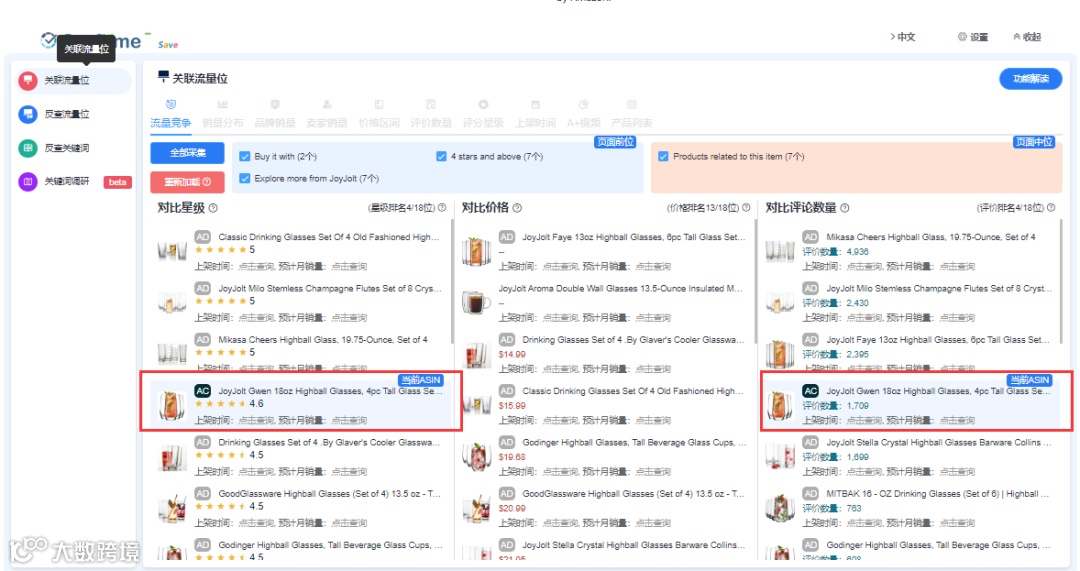Click the A+视频 pie icon

pyautogui.click(x=583, y=105)
